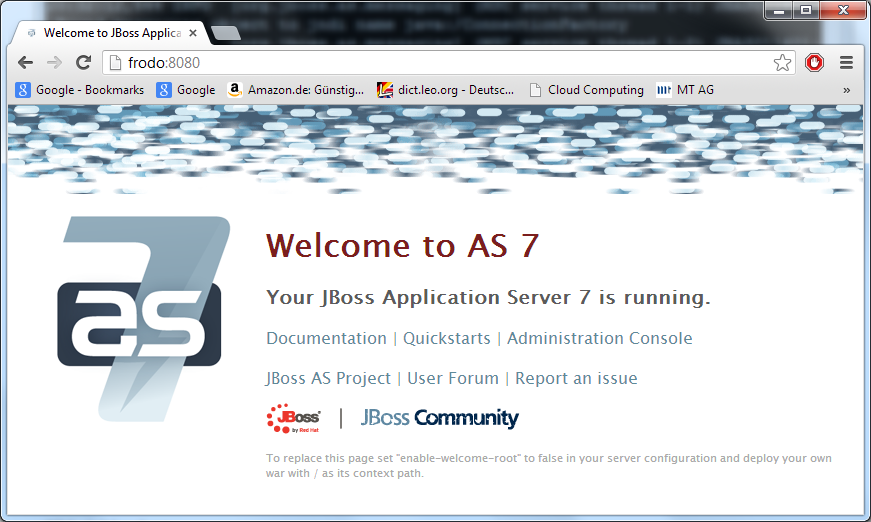Open the Amazon.de bookmark

(x=296, y=90)
